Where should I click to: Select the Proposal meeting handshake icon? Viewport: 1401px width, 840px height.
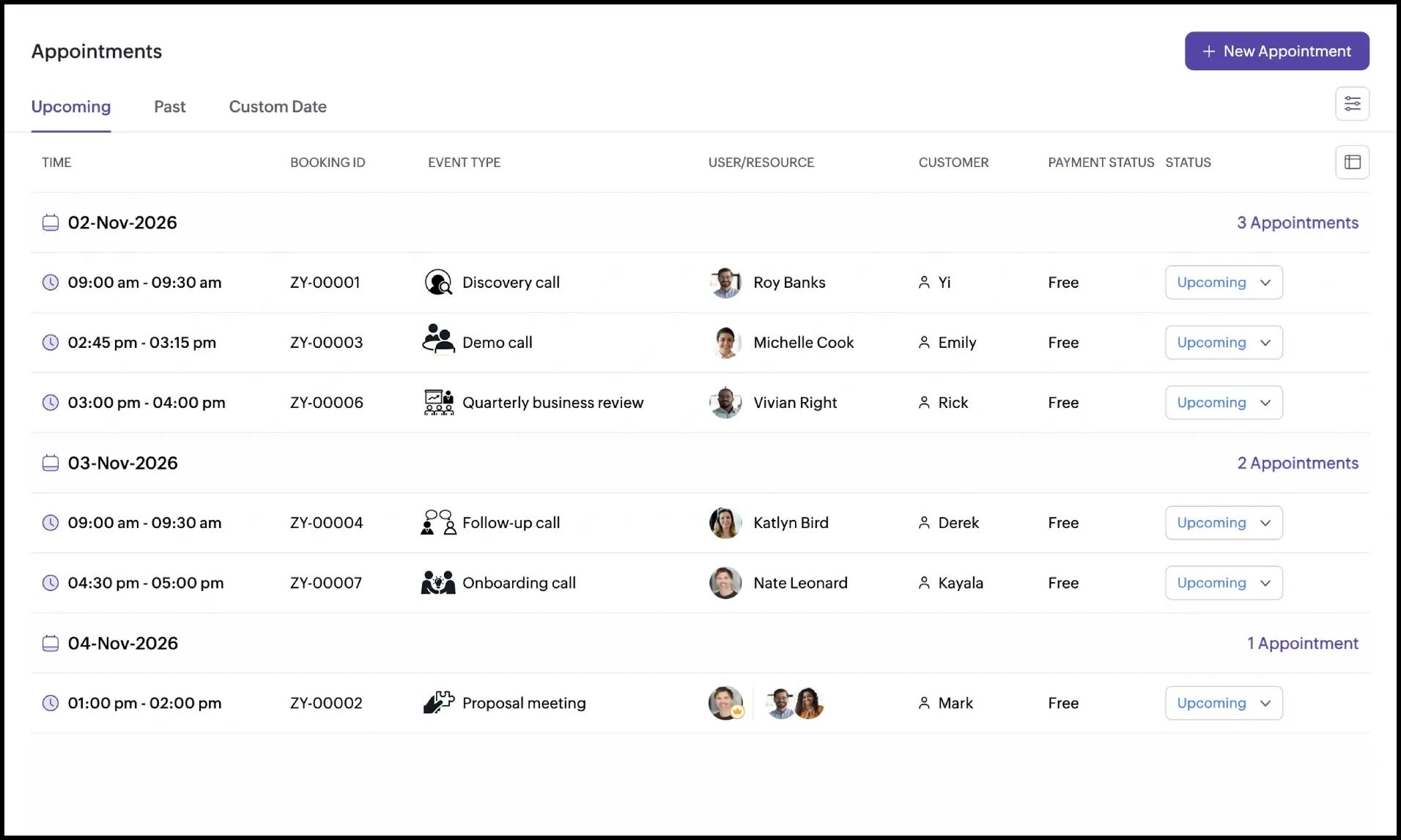tap(437, 702)
